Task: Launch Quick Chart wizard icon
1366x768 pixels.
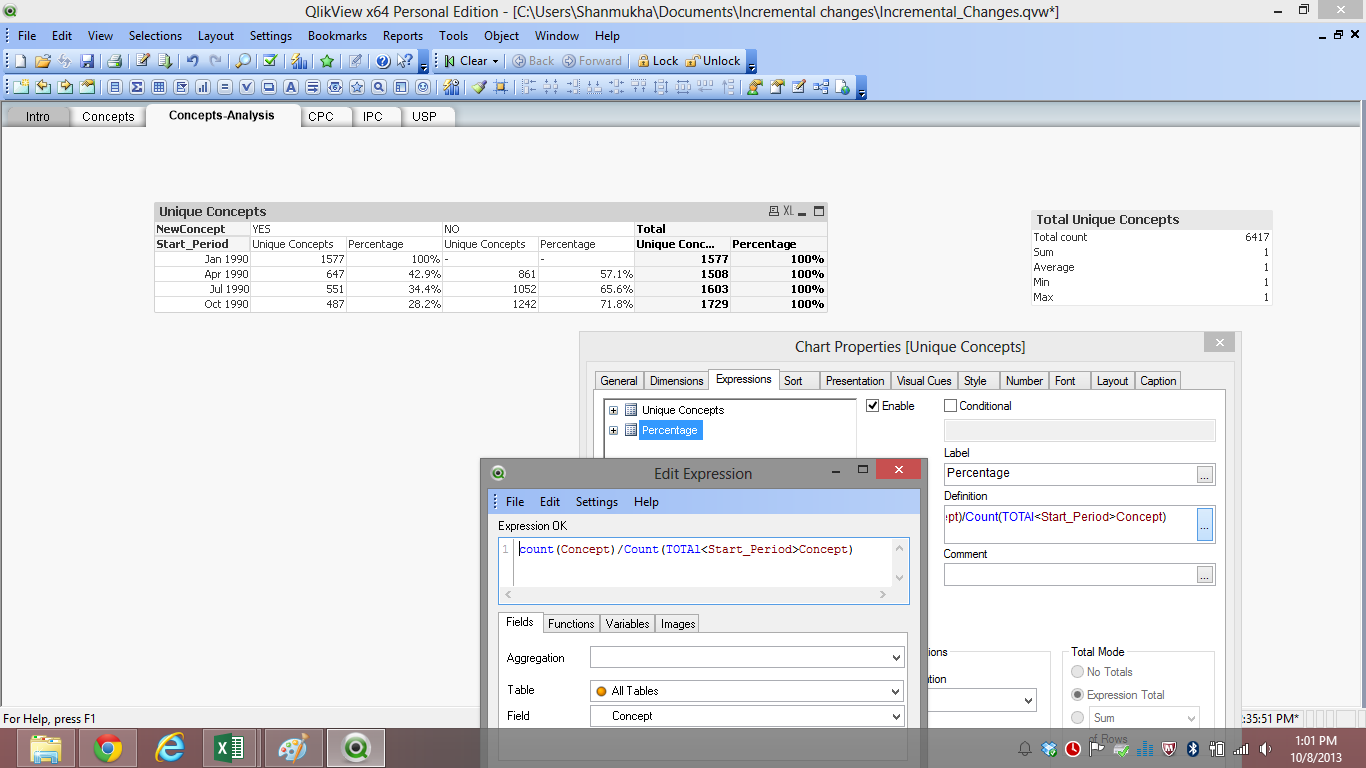Action: 299,61
